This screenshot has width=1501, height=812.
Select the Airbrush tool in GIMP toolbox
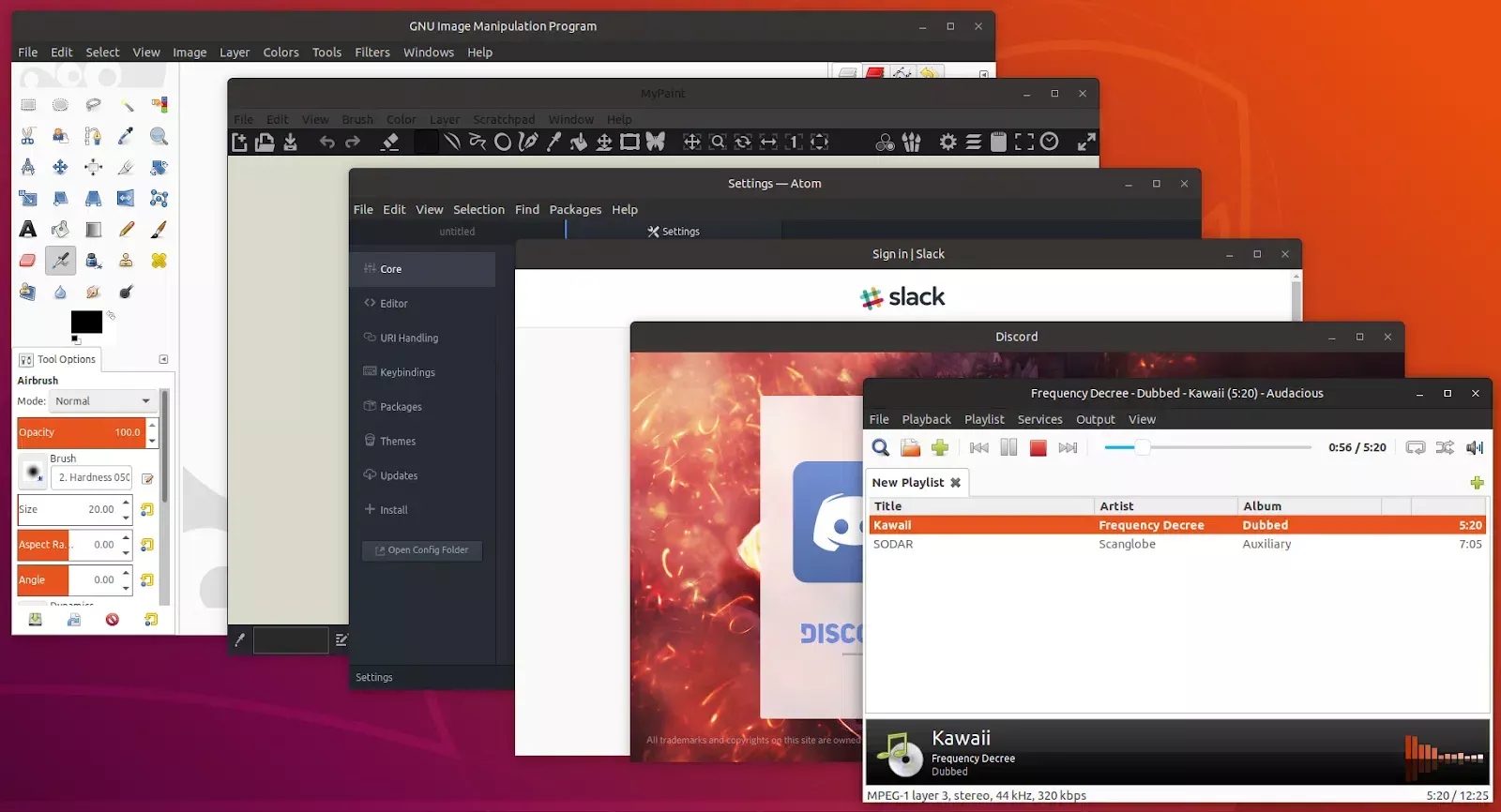pos(60,260)
